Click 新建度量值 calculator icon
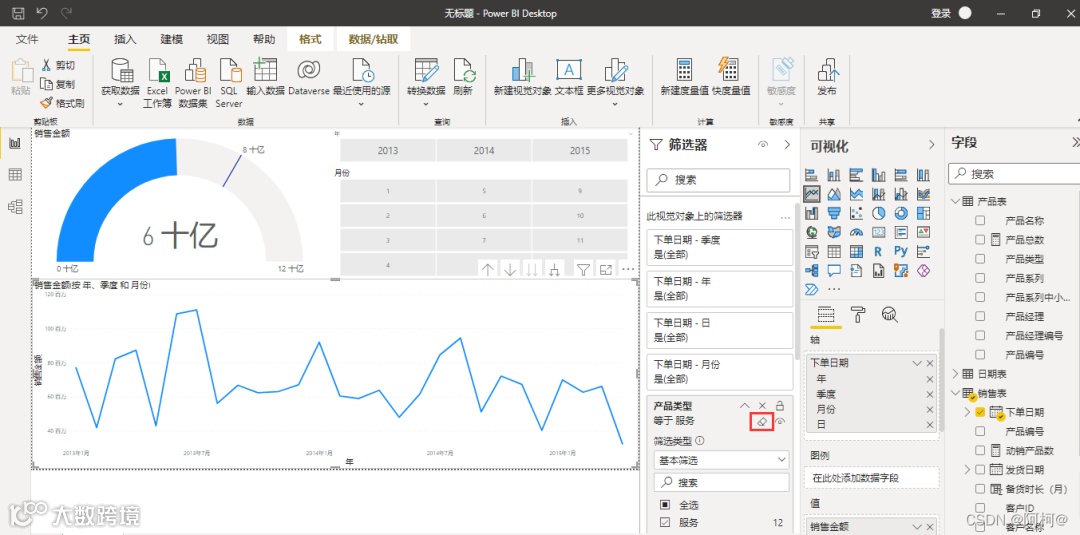The width and height of the screenshot is (1080, 535). pos(684,70)
